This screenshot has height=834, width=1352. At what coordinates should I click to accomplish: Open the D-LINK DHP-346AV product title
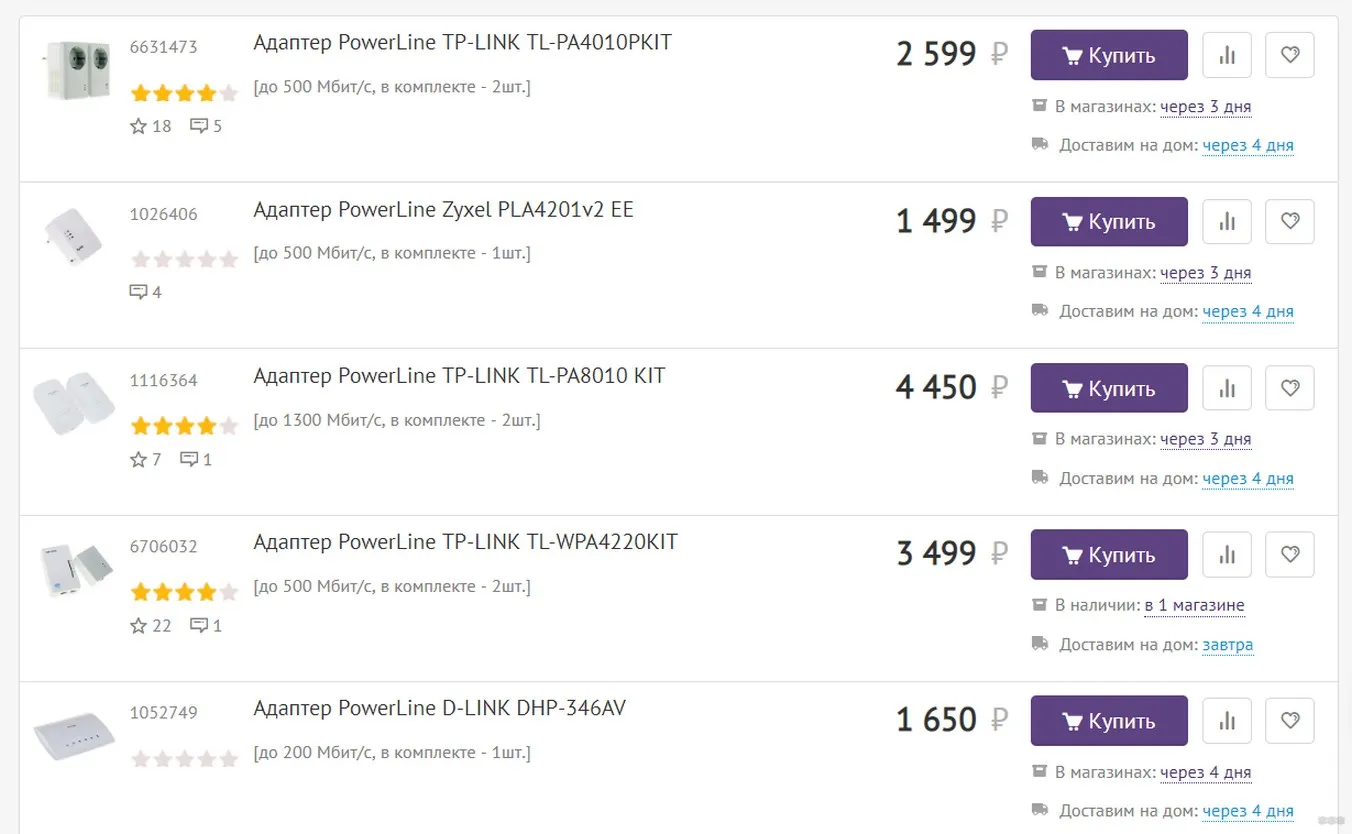coord(440,708)
